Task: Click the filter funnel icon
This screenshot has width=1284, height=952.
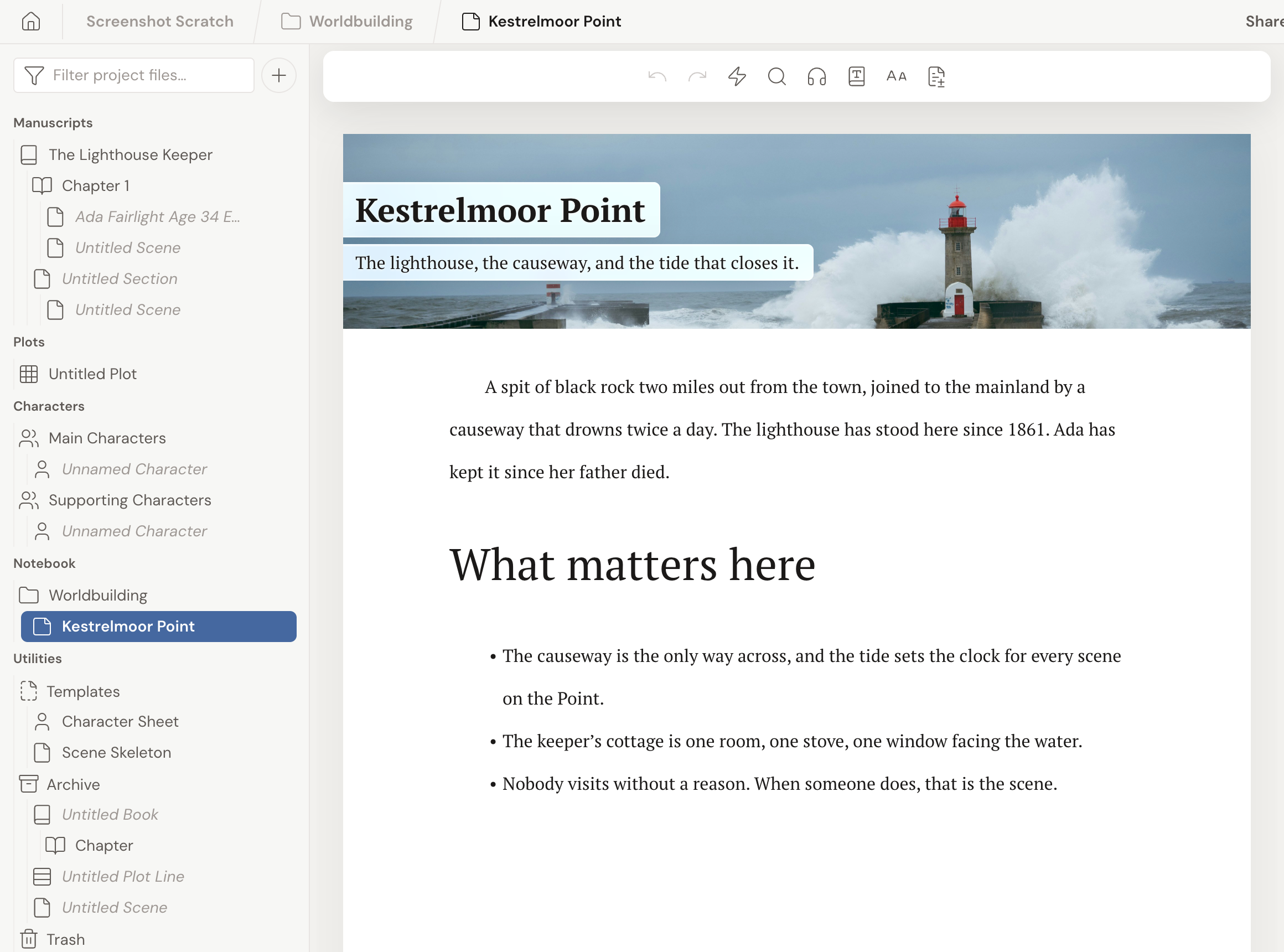Action: 34,75
